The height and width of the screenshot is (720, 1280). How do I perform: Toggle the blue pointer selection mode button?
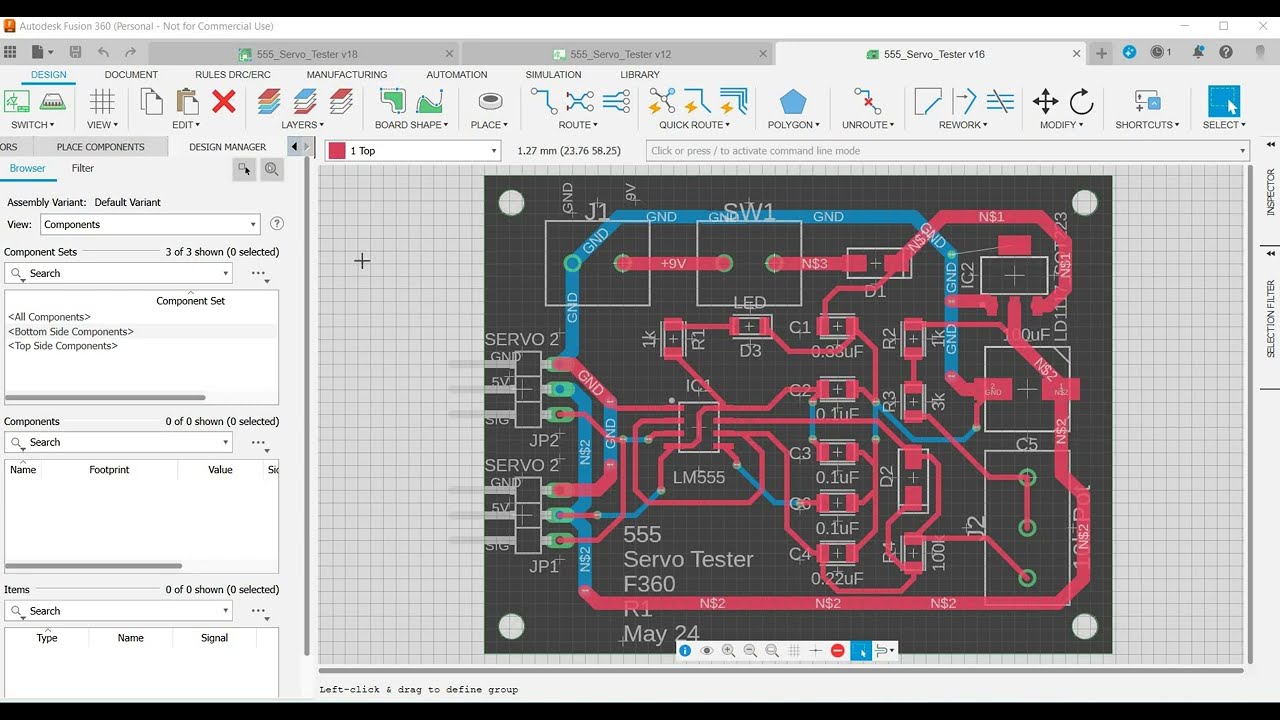tap(861, 650)
